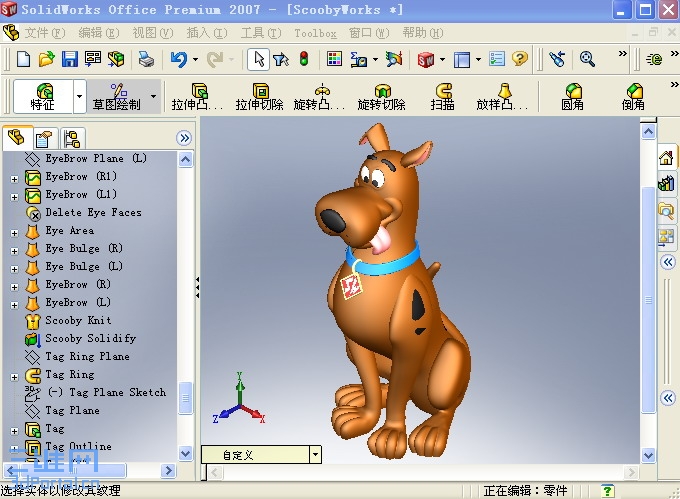
Task: Click the Sweep (扫描) tool
Action: (x=443, y=97)
